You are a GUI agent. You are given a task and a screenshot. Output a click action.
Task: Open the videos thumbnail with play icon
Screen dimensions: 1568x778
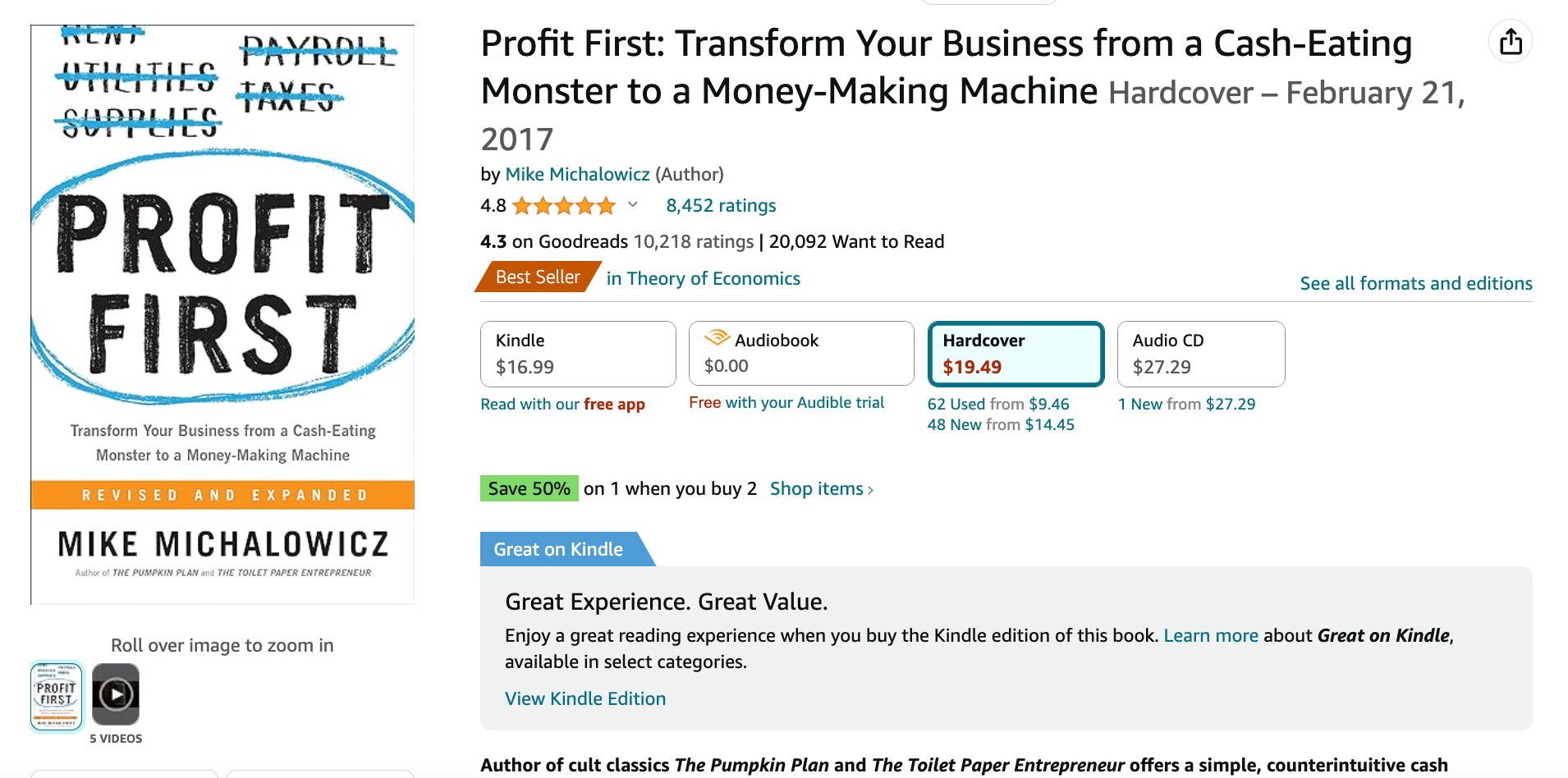pyautogui.click(x=116, y=695)
